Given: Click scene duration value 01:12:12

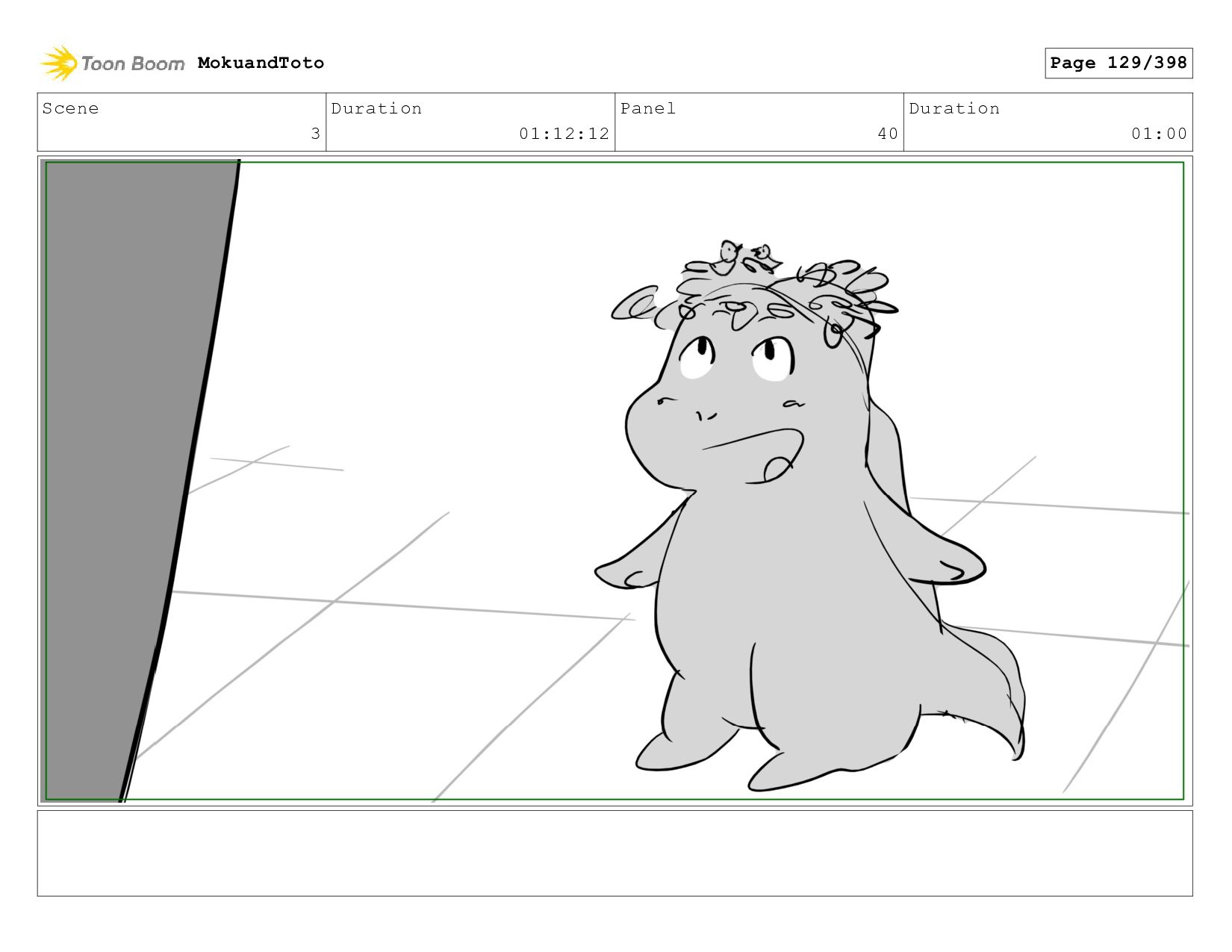Looking at the screenshot, I should [x=564, y=134].
